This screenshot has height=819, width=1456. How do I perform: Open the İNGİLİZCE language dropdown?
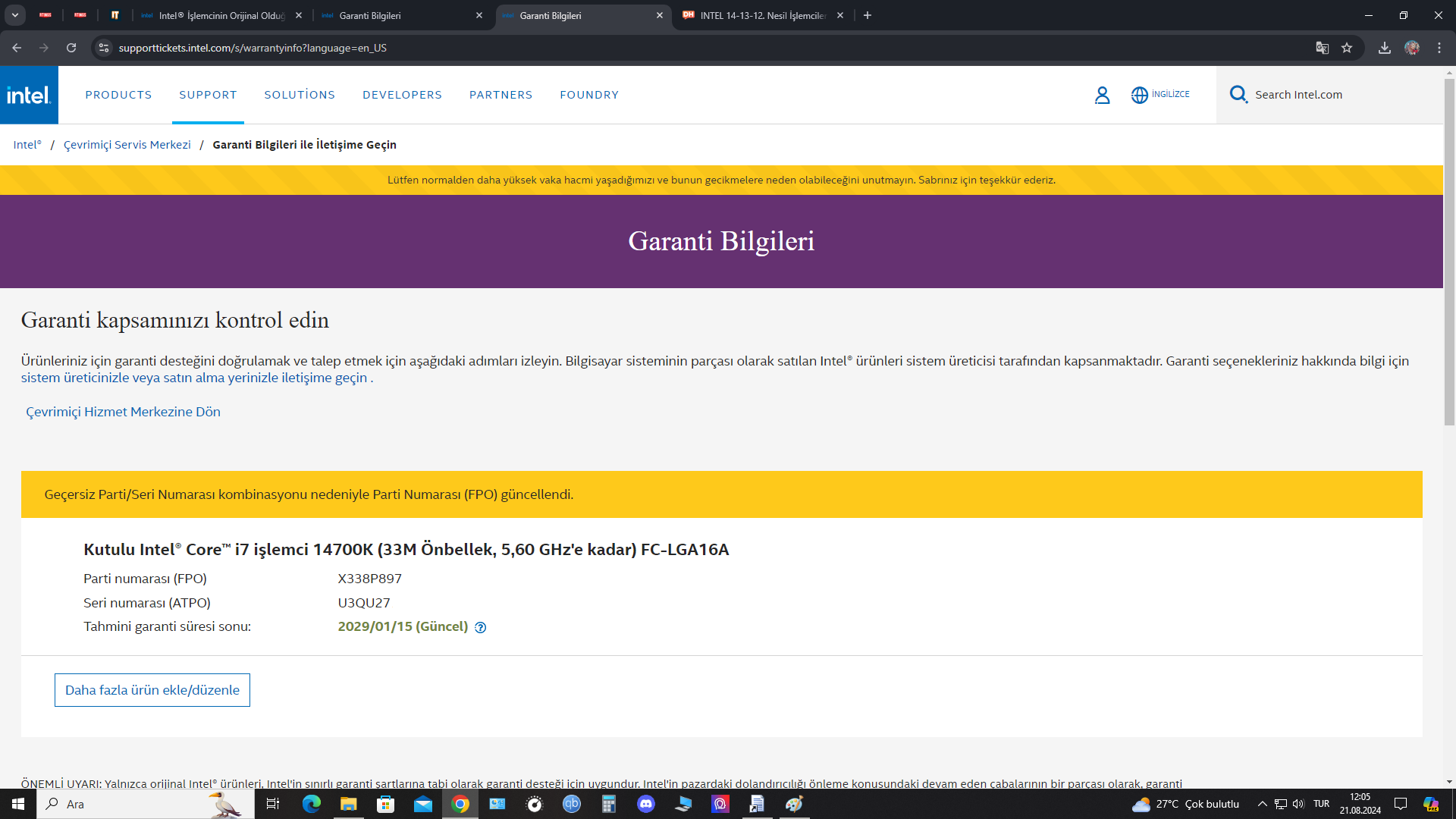click(1170, 94)
